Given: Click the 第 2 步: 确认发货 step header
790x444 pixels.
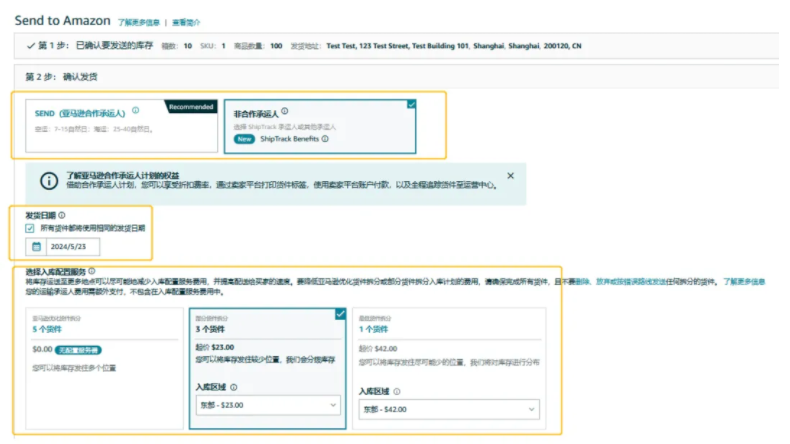Looking at the screenshot, I should (x=61, y=77).
